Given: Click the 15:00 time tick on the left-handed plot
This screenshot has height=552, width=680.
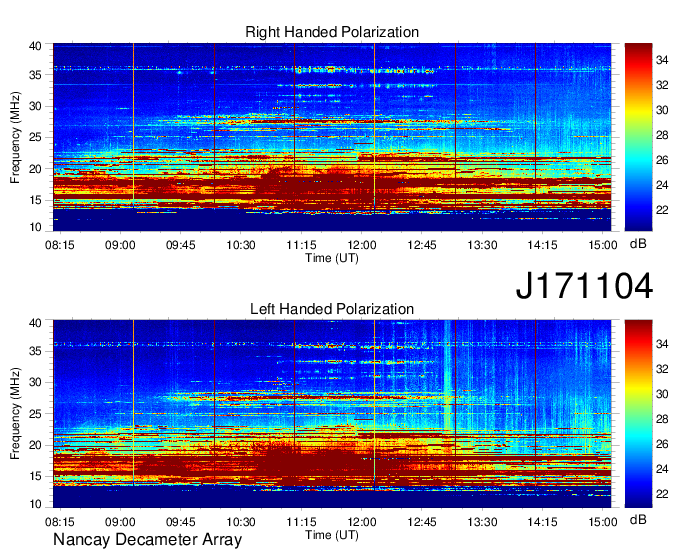Looking at the screenshot, I should 603,522.
